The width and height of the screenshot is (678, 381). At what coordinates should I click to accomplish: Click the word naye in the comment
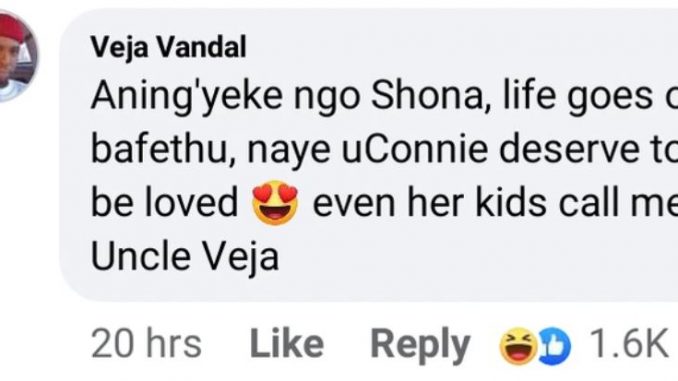coord(289,151)
